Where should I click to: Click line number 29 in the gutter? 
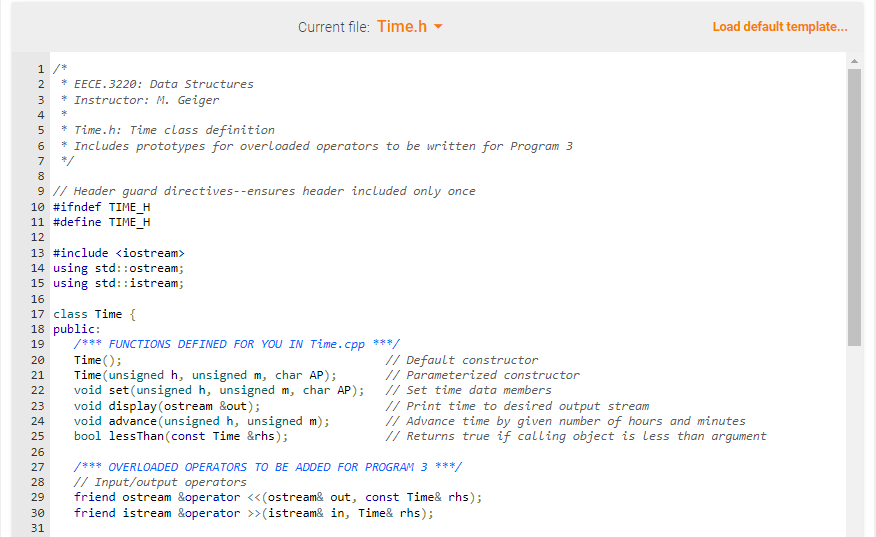coord(37,497)
